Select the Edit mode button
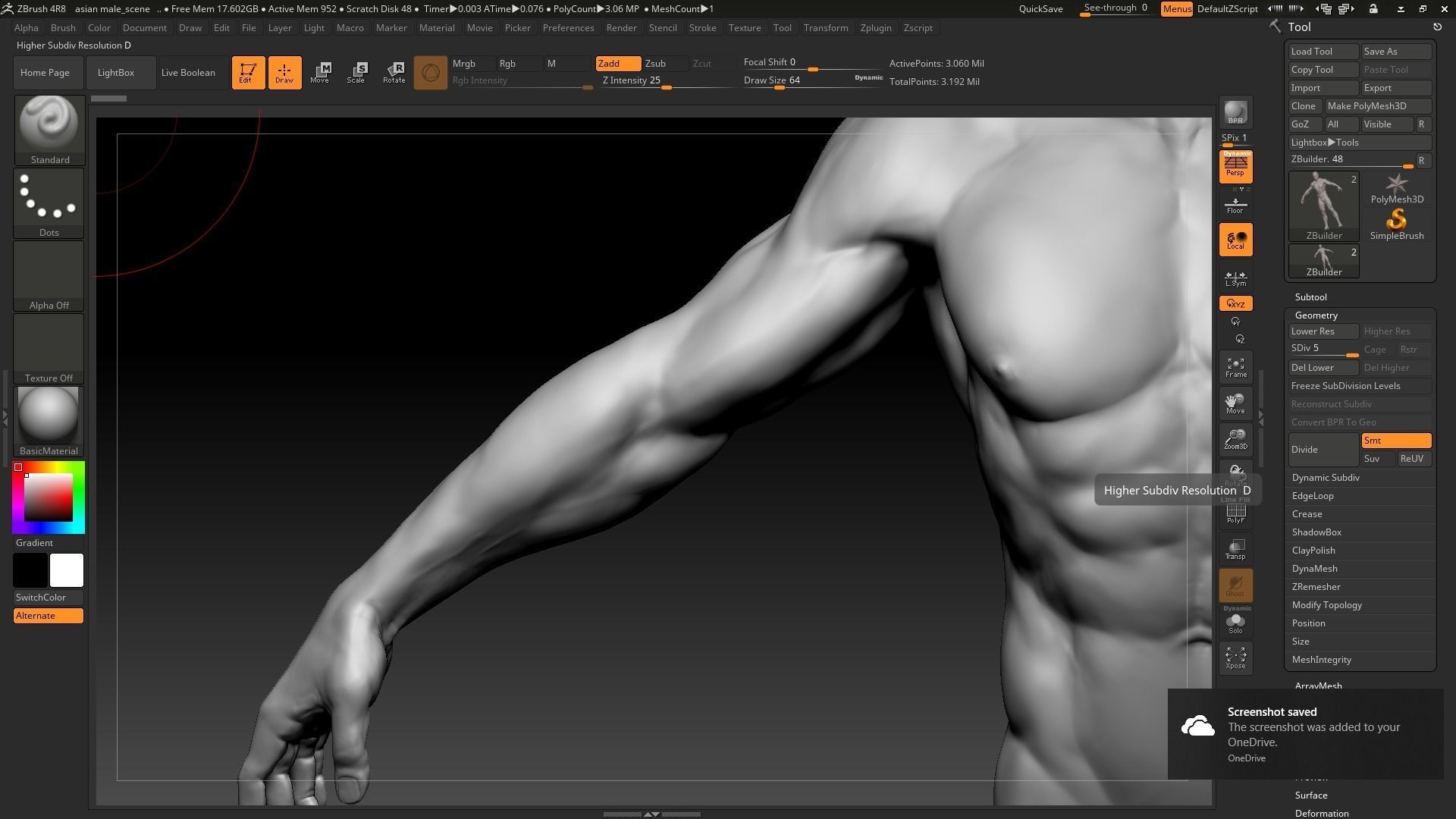Image resolution: width=1456 pixels, height=819 pixels. coord(248,73)
